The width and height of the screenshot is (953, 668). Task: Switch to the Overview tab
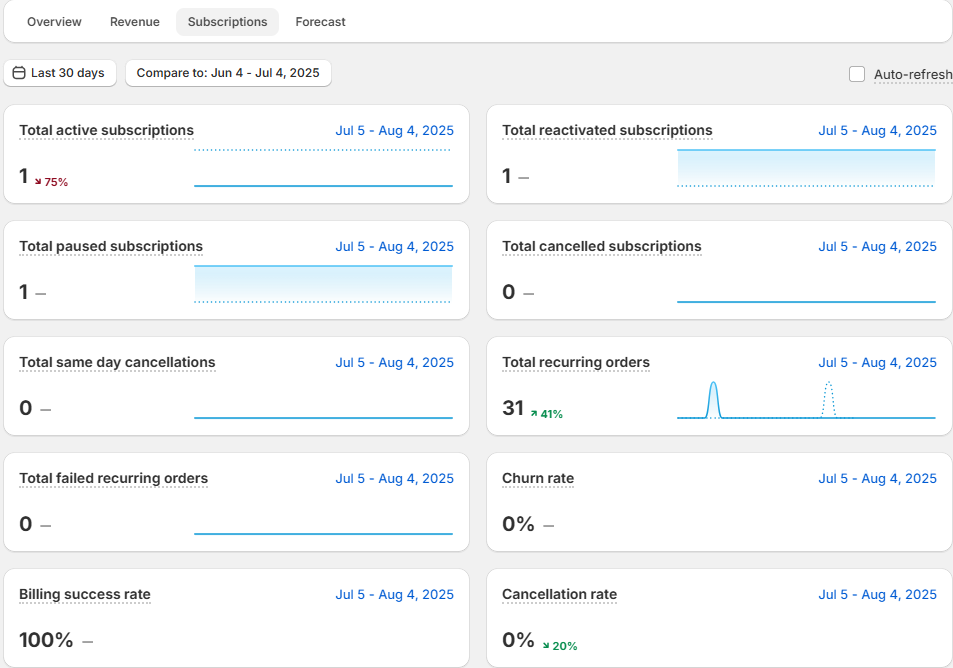[x=54, y=22]
